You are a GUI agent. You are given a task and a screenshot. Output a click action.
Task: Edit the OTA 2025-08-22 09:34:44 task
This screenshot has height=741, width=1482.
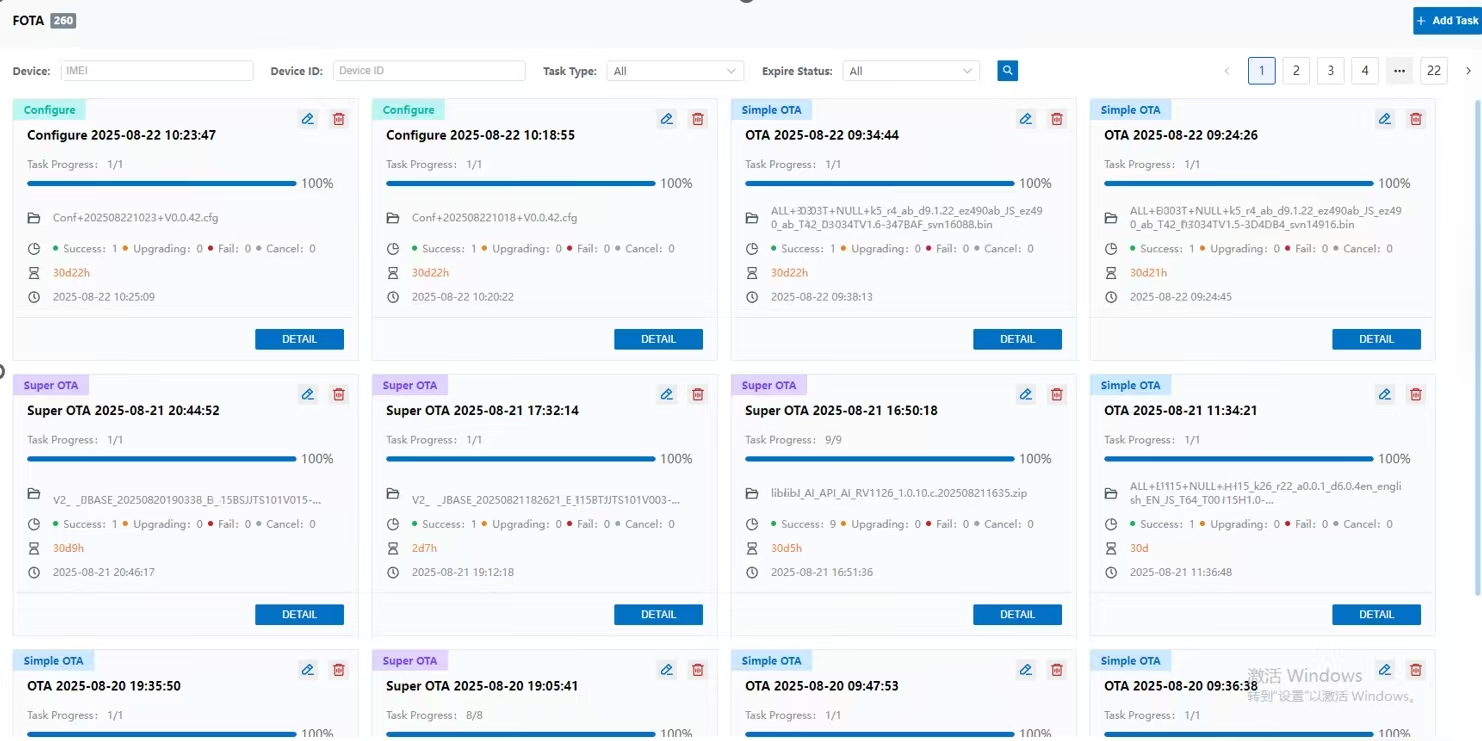click(1026, 119)
